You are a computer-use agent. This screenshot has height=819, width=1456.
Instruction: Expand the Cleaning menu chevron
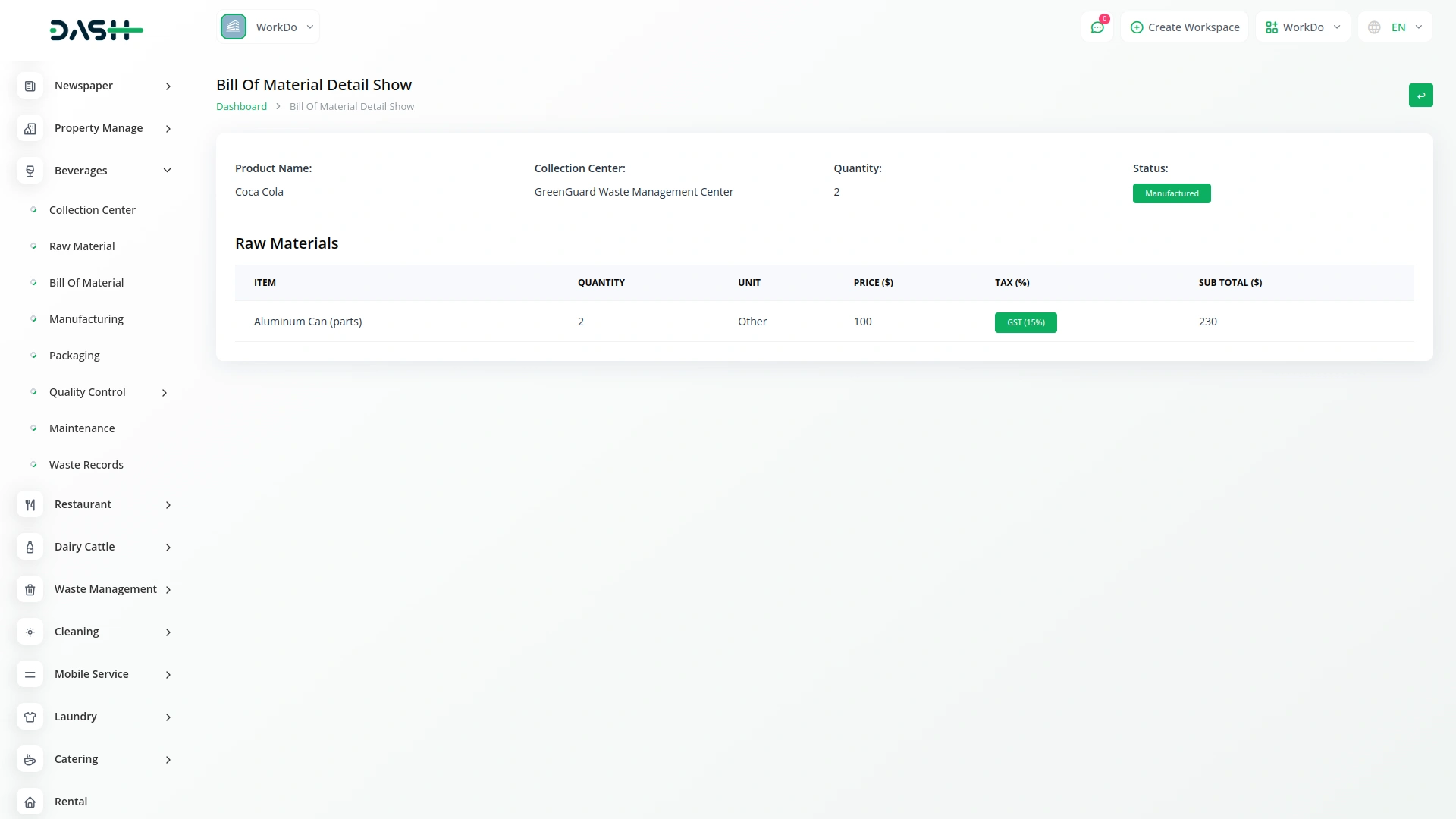[x=168, y=632]
